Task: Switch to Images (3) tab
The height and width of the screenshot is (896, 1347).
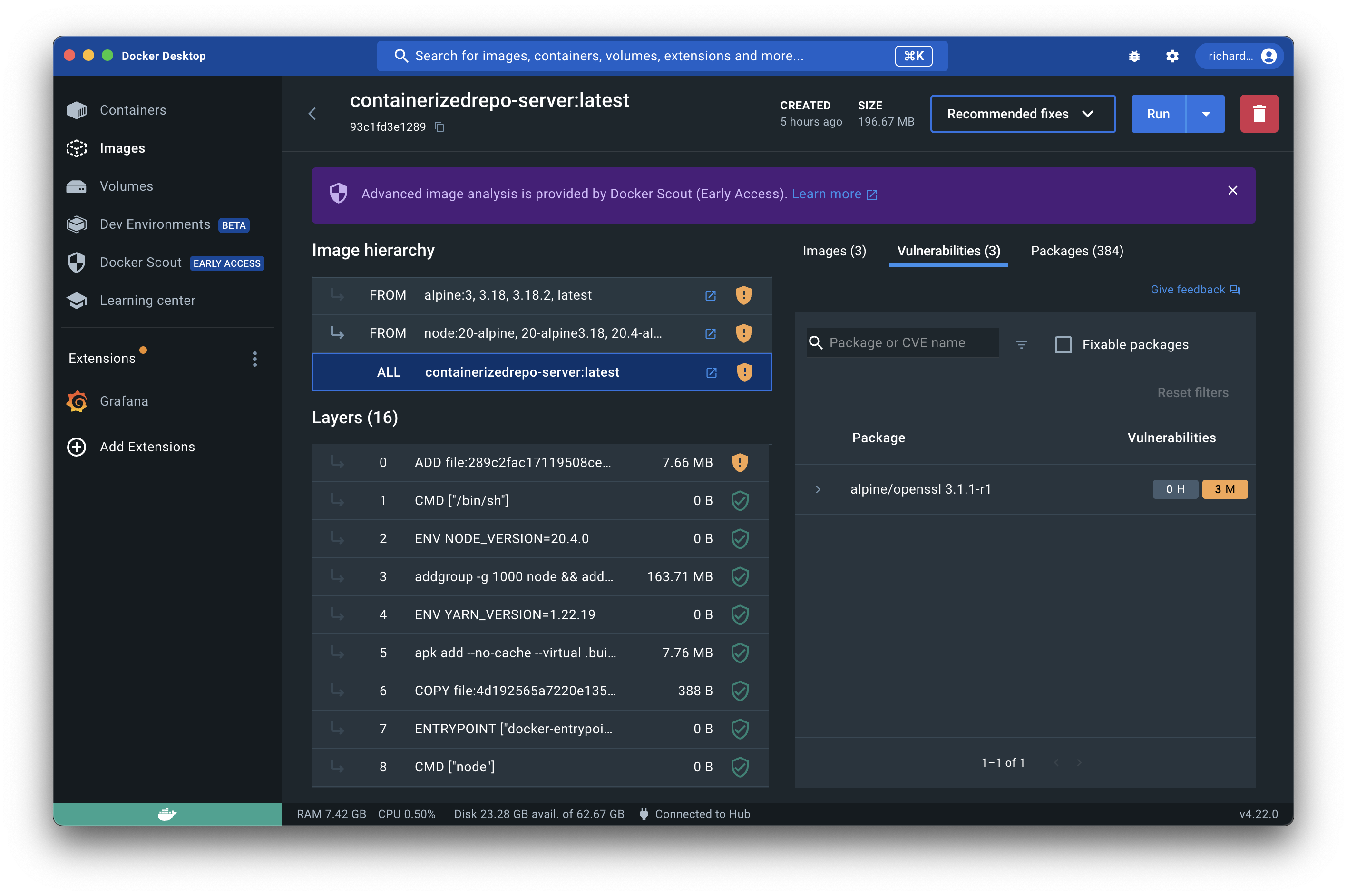Action: coord(834,251)
